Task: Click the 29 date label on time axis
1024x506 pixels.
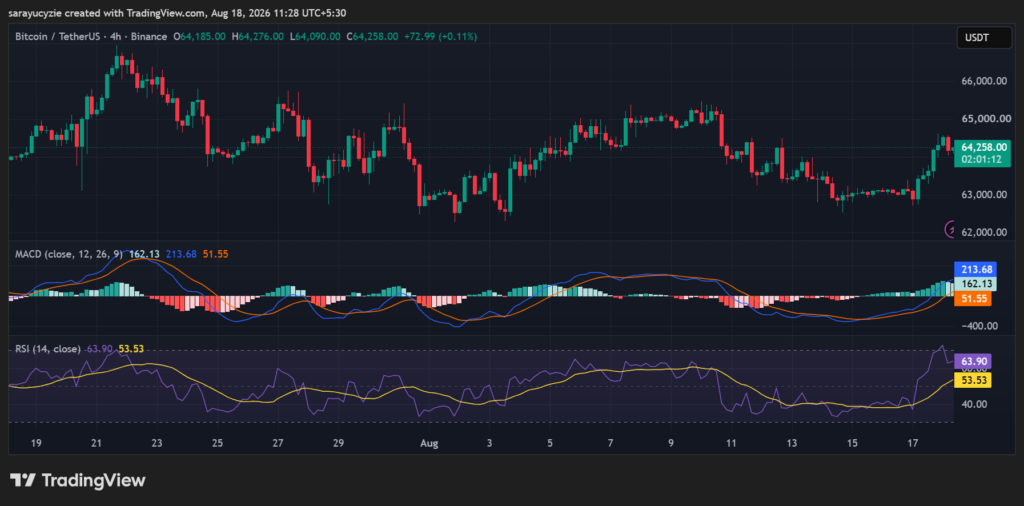Action: pyautogui.click(x=338, y=443)
